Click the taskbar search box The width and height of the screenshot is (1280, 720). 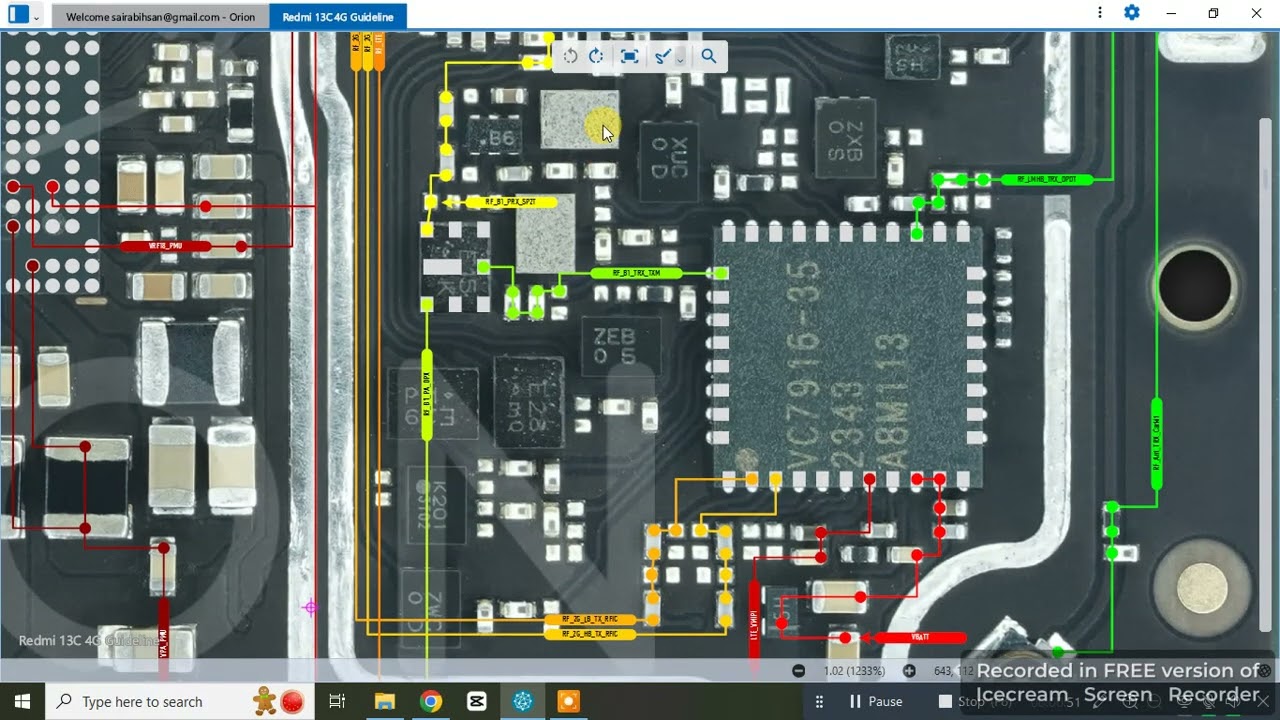pyautogui.click(x=180, y=701)
